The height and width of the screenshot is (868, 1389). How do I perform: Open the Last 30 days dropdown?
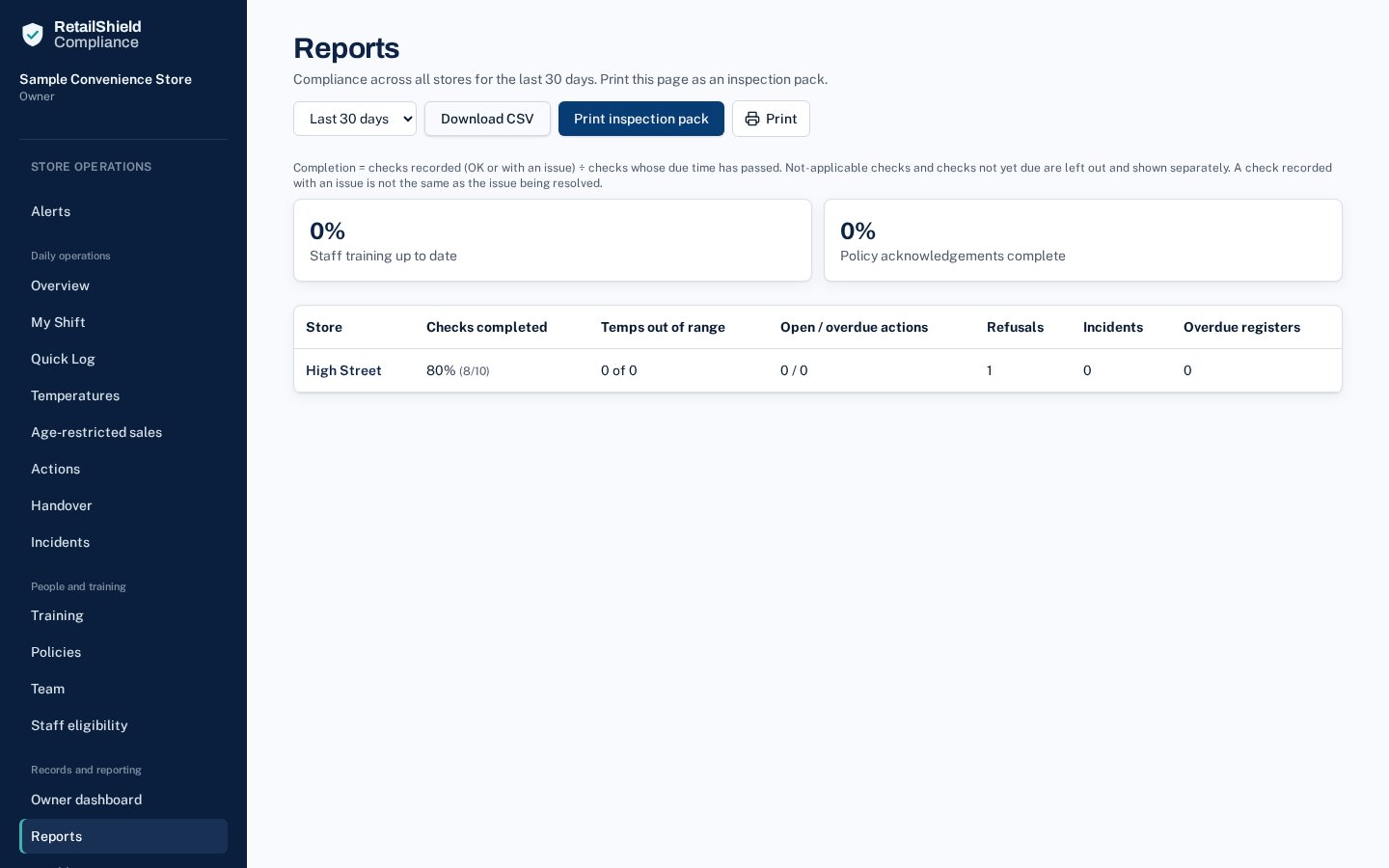click(x=355, y=119)
